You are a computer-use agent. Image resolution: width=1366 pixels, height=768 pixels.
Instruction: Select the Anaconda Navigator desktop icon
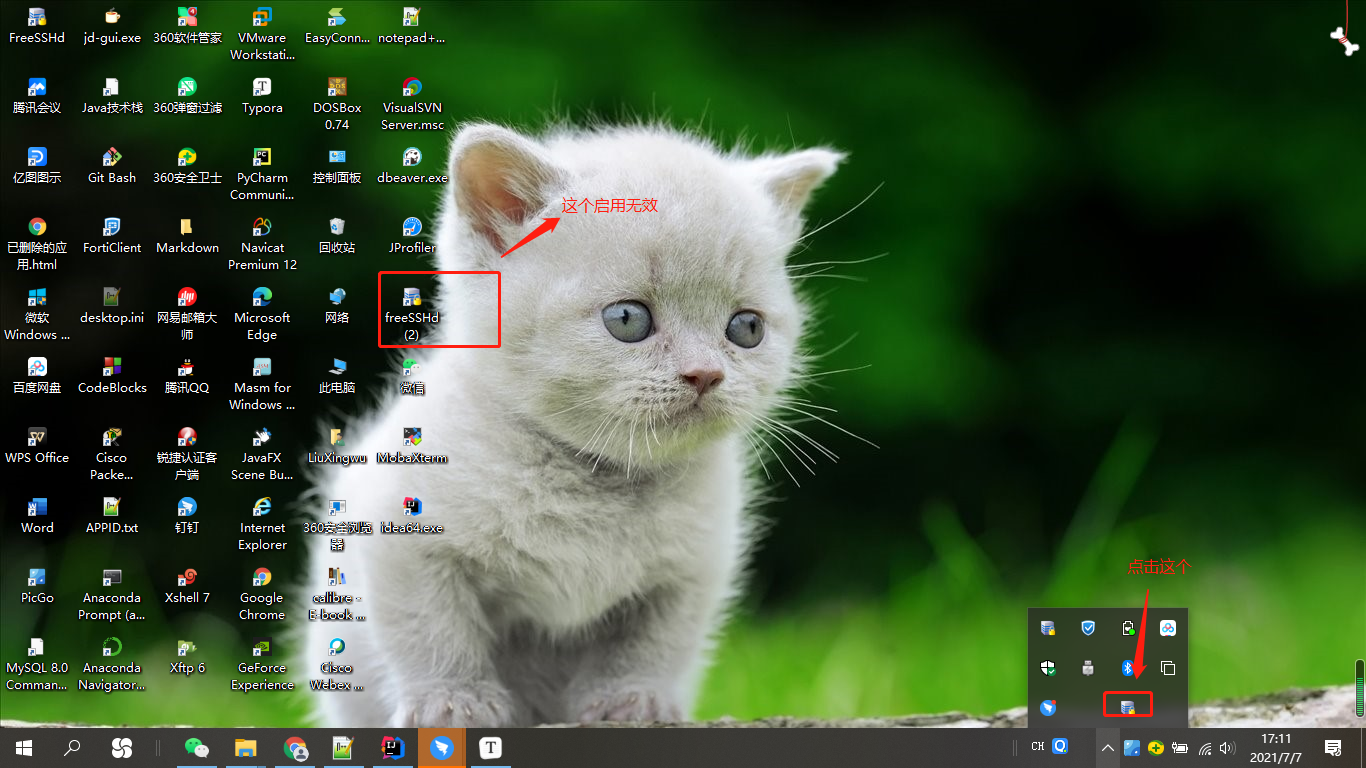[x=112, y=664]
